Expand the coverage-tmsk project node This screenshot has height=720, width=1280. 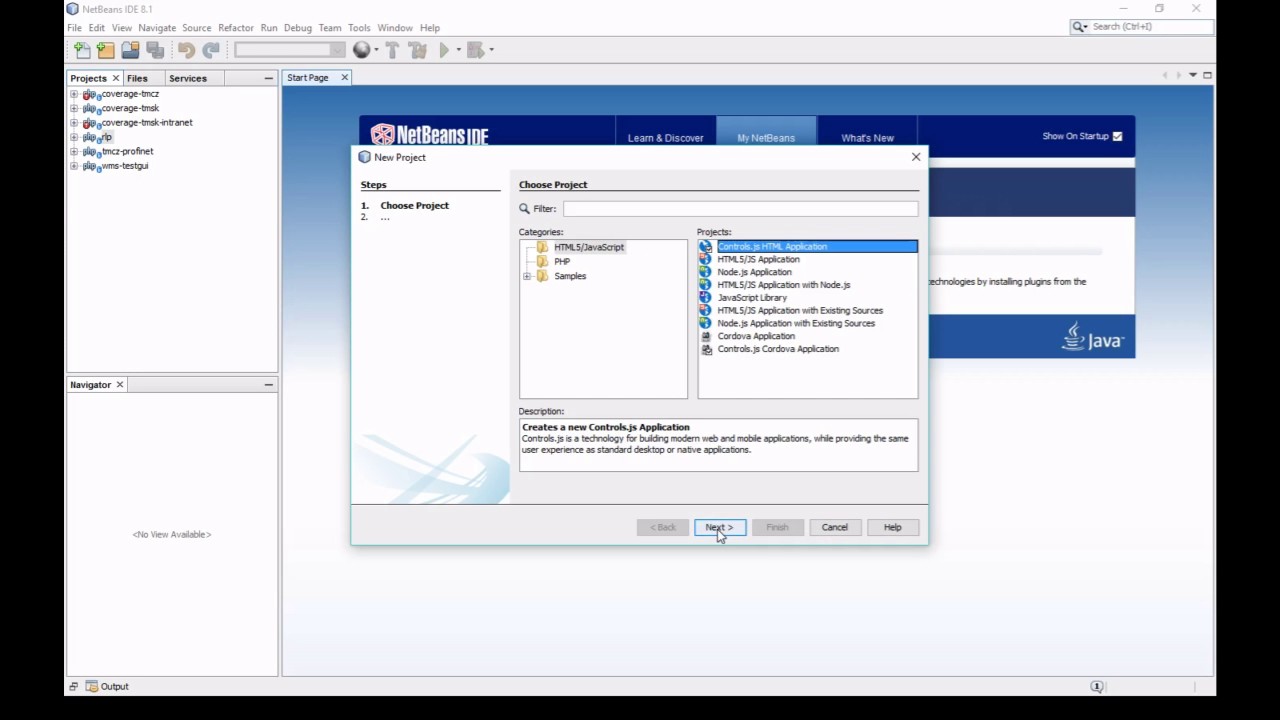pos(74,108)
